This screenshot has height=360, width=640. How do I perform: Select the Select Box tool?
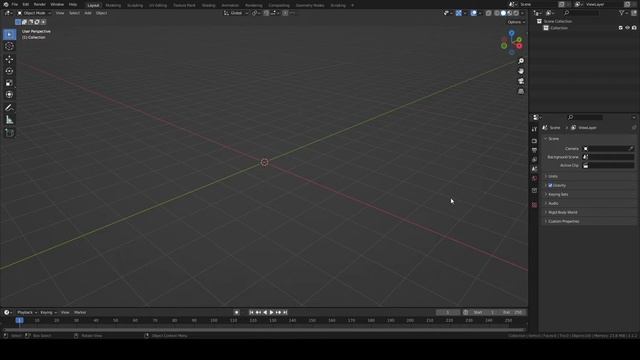click(x=9, y=35)
